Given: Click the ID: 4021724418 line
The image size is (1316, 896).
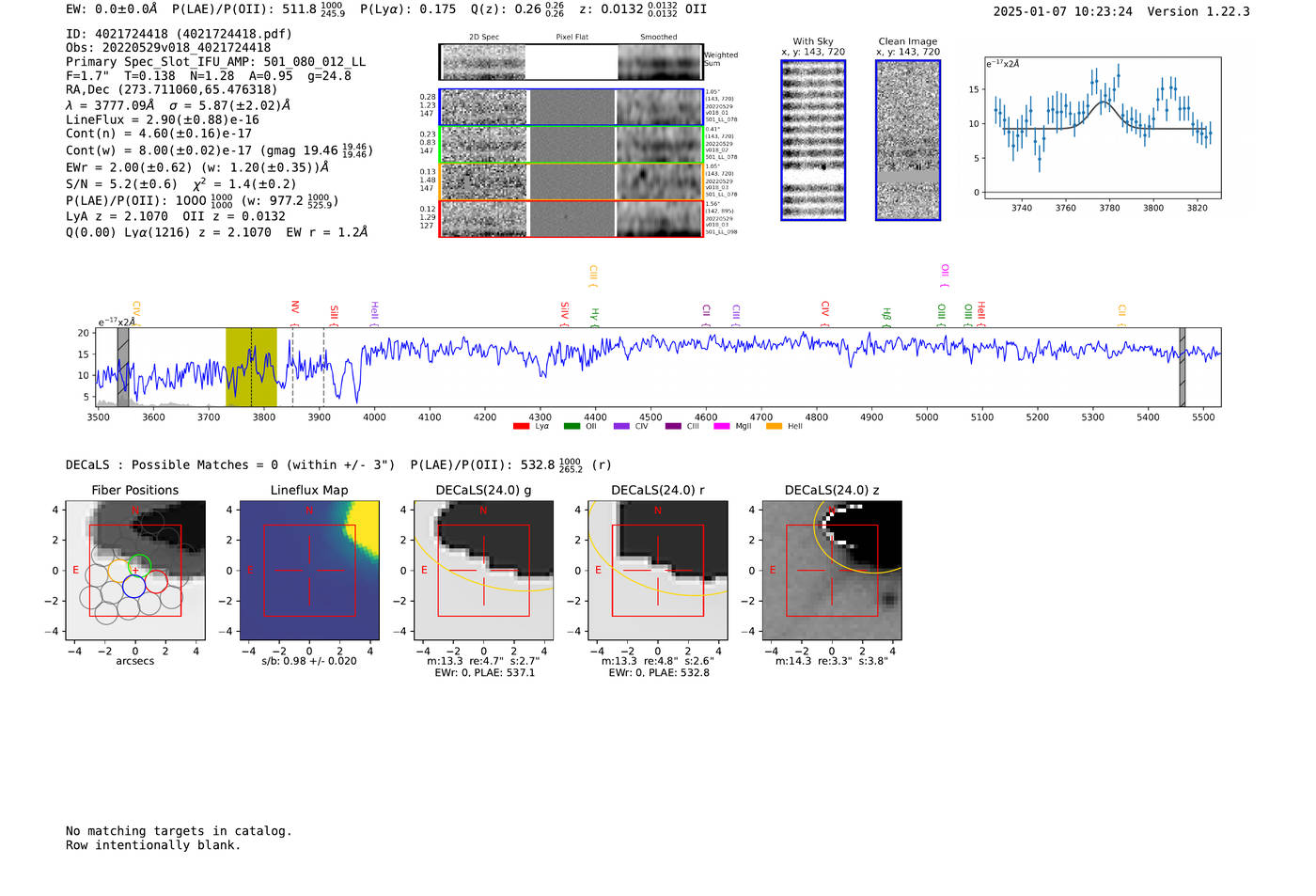Looking at the screenshot, I should tap(179, 34).
